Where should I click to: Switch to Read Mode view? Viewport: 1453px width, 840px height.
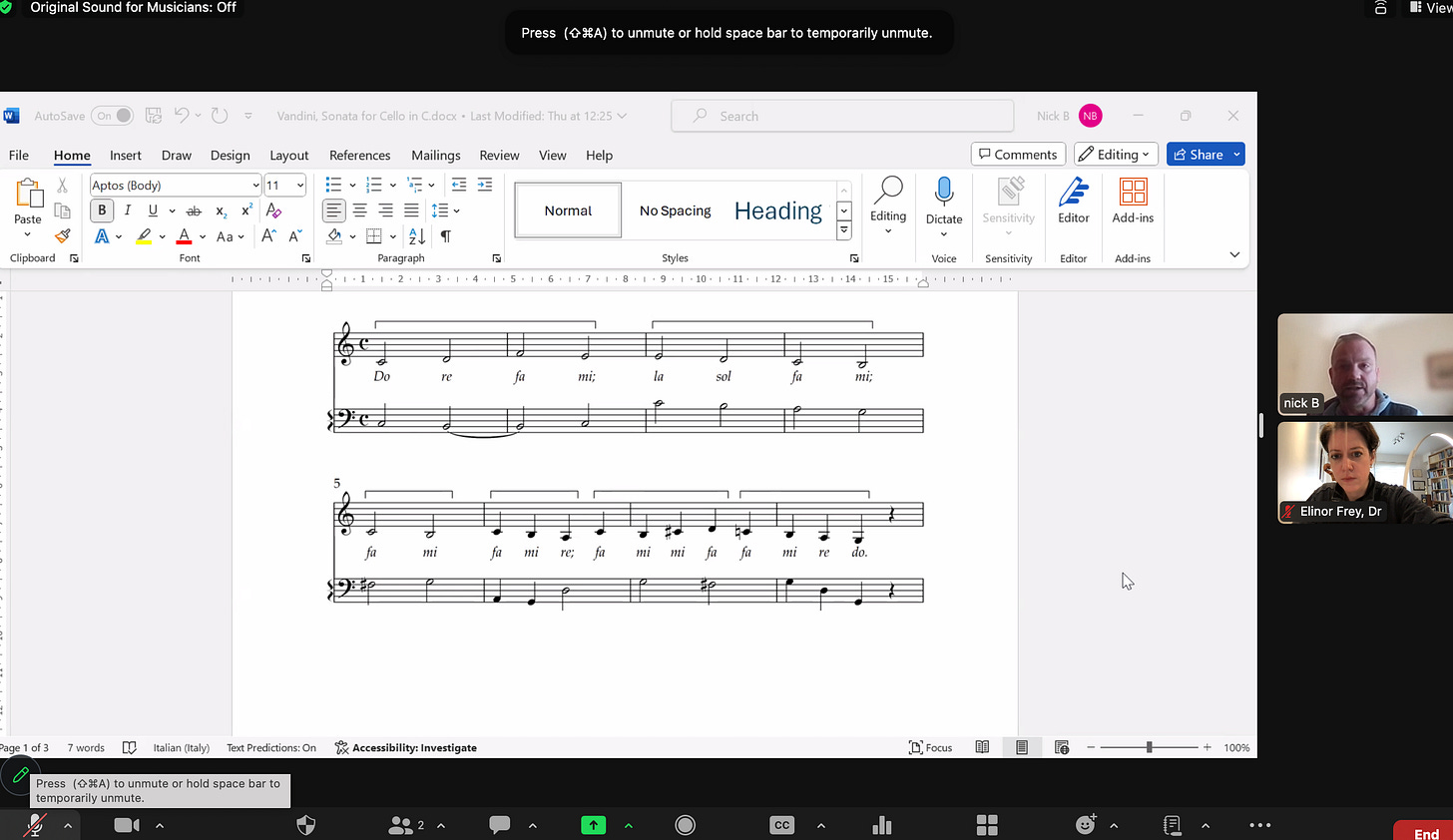982,747
